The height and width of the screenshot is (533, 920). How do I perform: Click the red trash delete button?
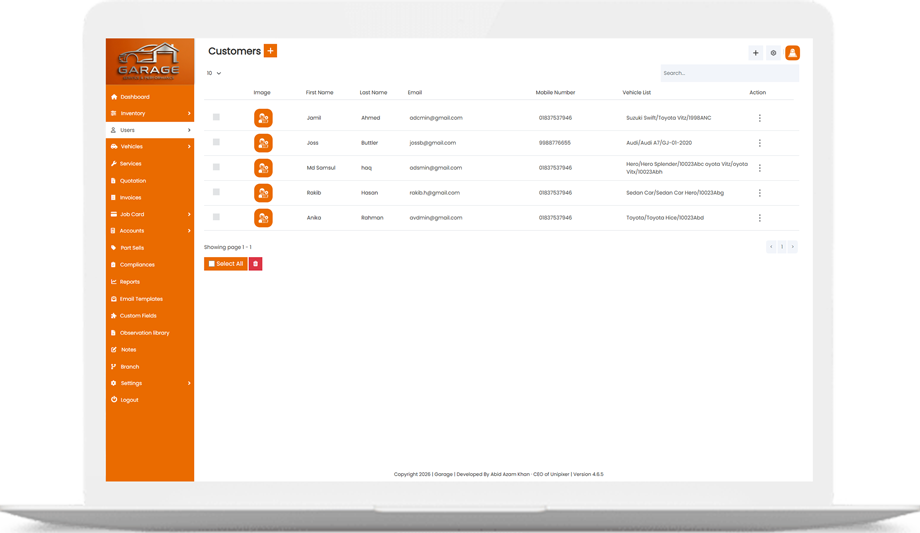pyautogui.click(x=255, y=264)
